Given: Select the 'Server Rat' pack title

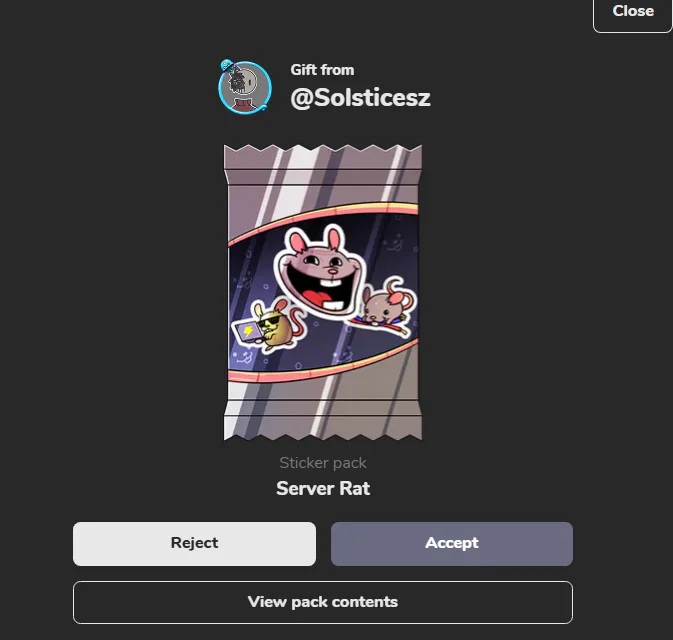Looking at the screenshot, I should 323,488.
